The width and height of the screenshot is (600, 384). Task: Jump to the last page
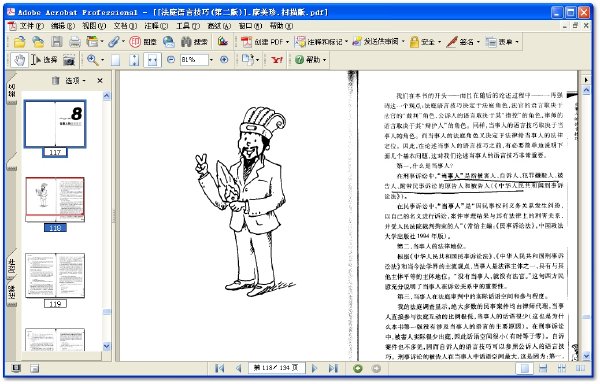[333, 368]
